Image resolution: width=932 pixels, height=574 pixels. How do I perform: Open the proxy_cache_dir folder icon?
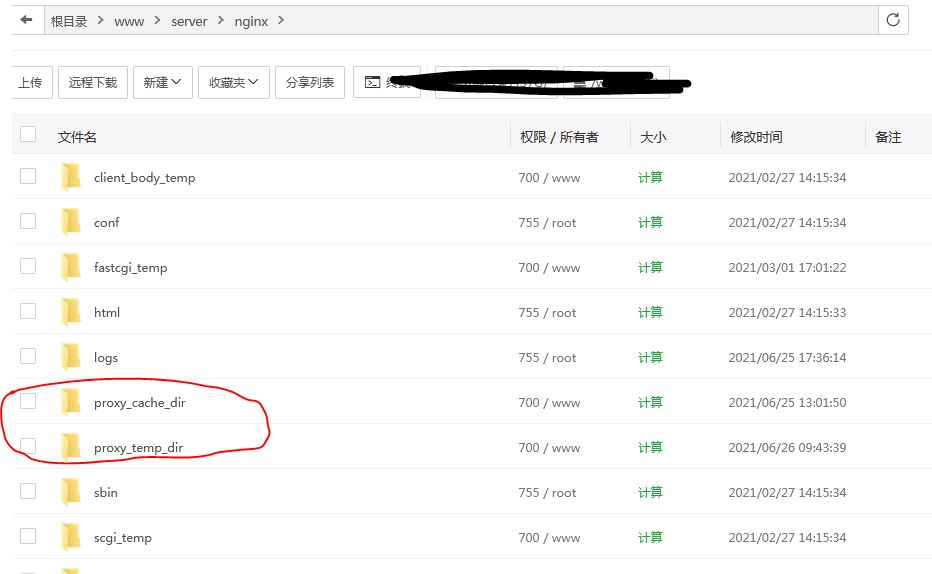pyautogui.click(x=71, y=402)
